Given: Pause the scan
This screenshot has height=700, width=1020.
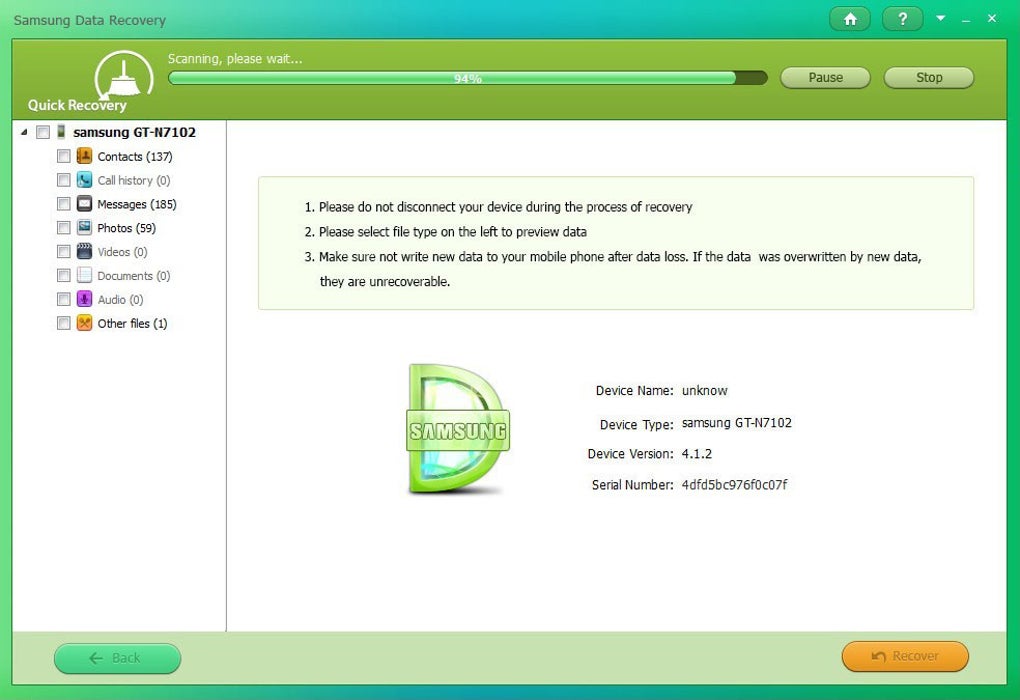Looking at the screenshot, I should pos(825,77).
